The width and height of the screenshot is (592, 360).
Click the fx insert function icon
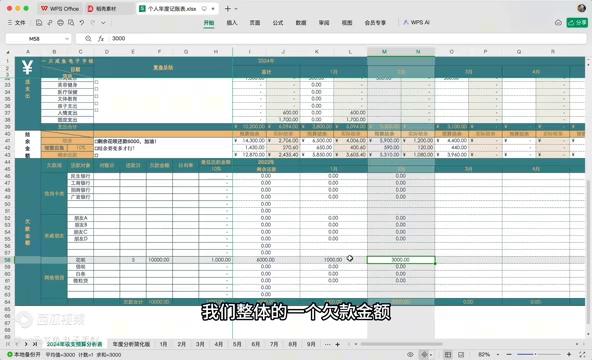coord(101,38)
